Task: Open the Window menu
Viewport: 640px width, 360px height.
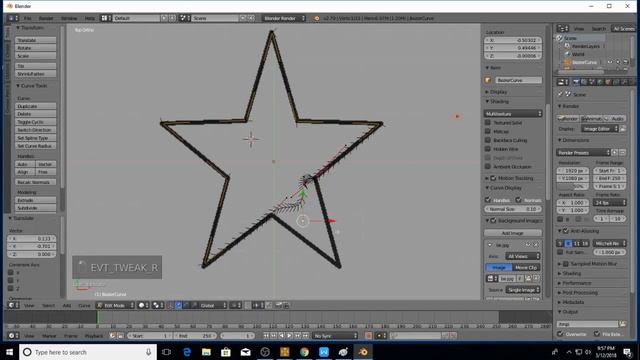Action: tap(69, 18)
